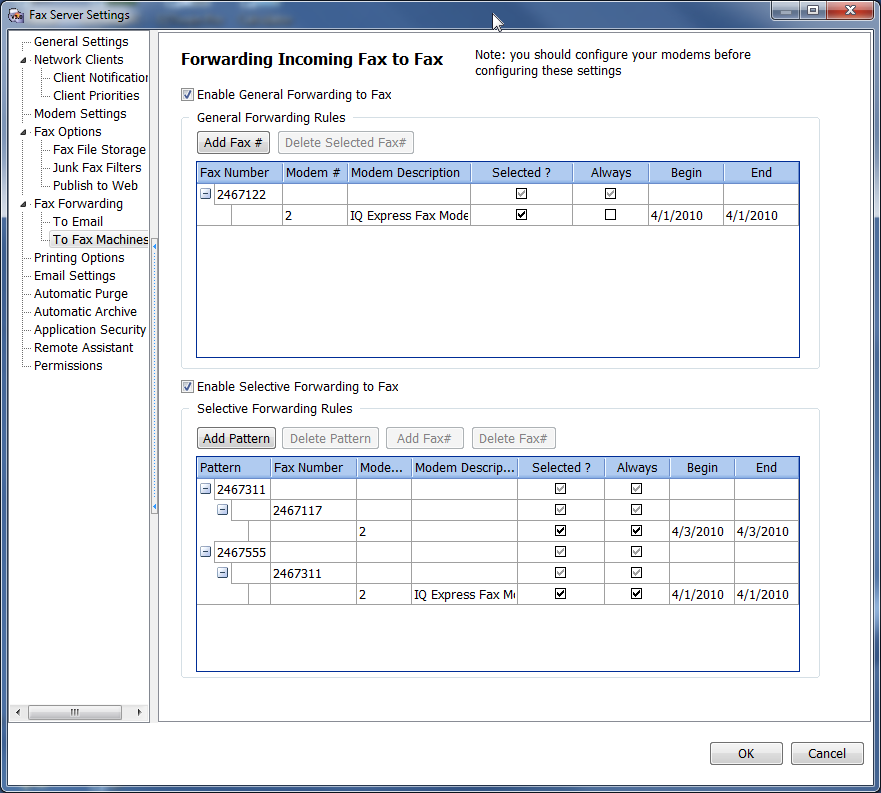Click the Add Fax # button
Image resolution: width=881 pixels, height=793 pixels.
click(234, 143)
